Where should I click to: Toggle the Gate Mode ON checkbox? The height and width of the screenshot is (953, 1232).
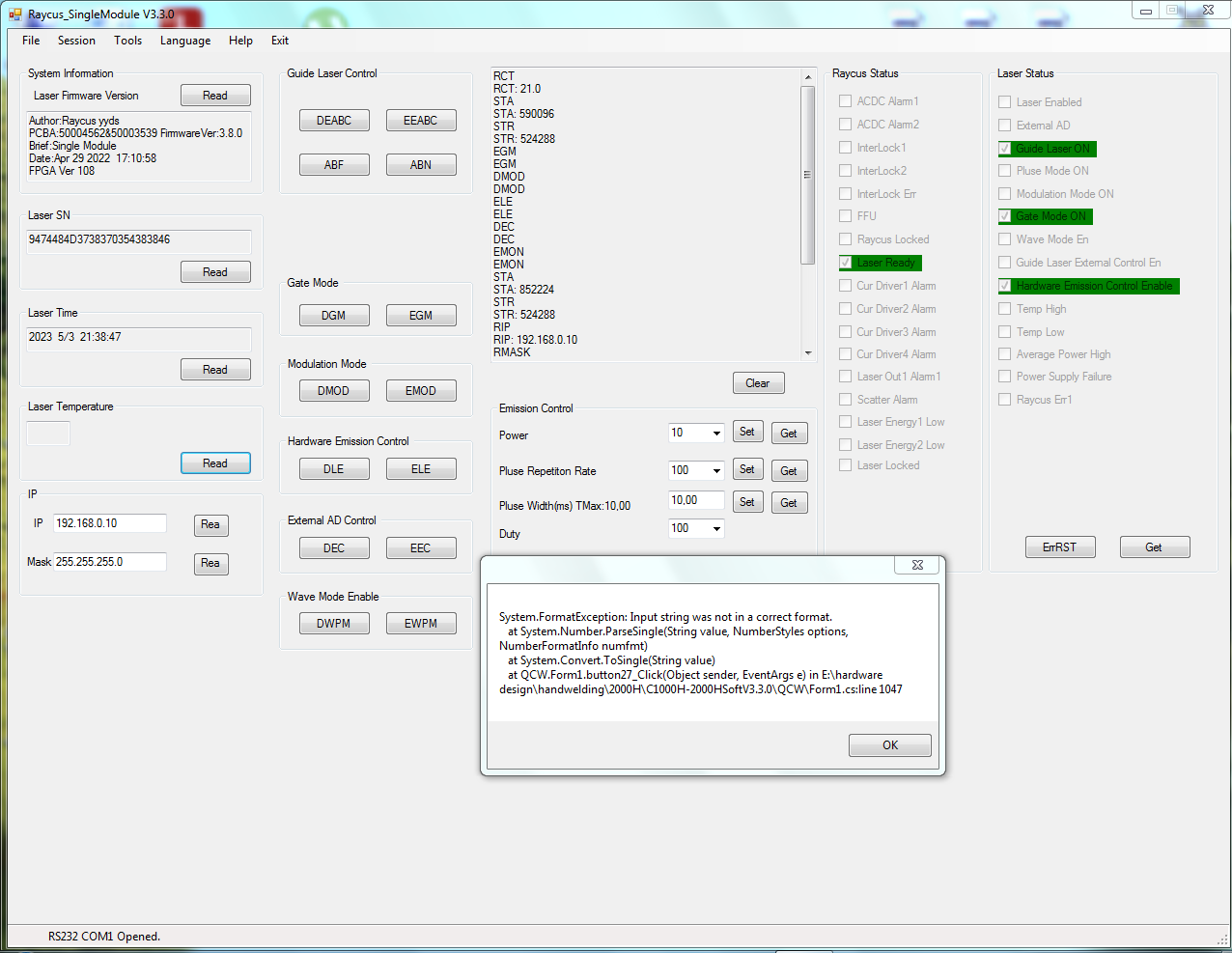click(1005, 216)
